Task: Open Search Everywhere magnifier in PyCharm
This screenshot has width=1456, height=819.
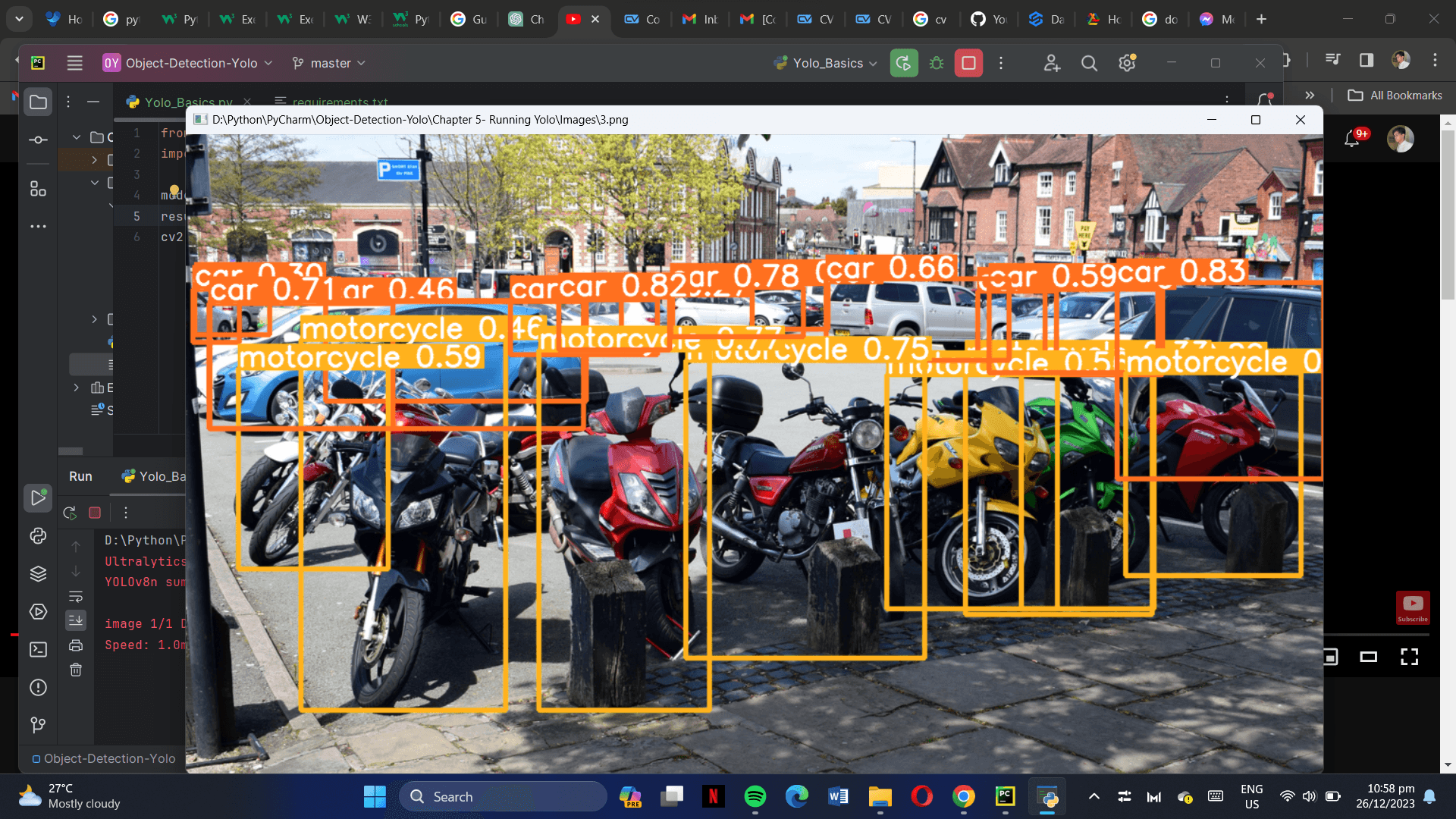Action: click(x=1089, y=63)
